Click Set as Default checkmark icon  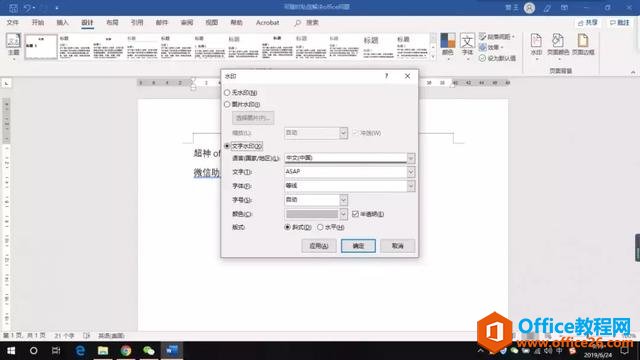[x=482, y=58]
